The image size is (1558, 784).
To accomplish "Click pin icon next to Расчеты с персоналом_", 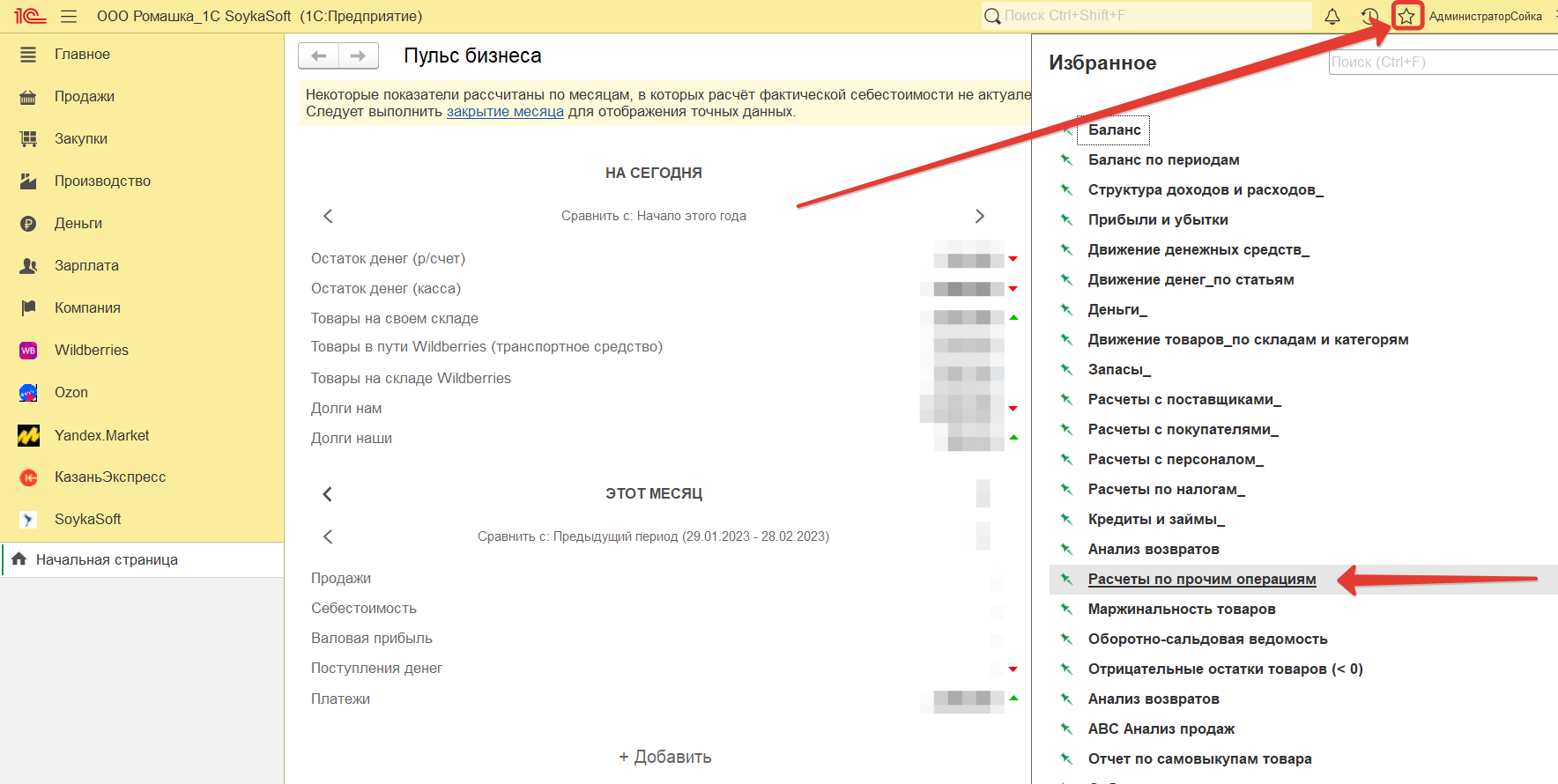I will (x=1066, y=459).
